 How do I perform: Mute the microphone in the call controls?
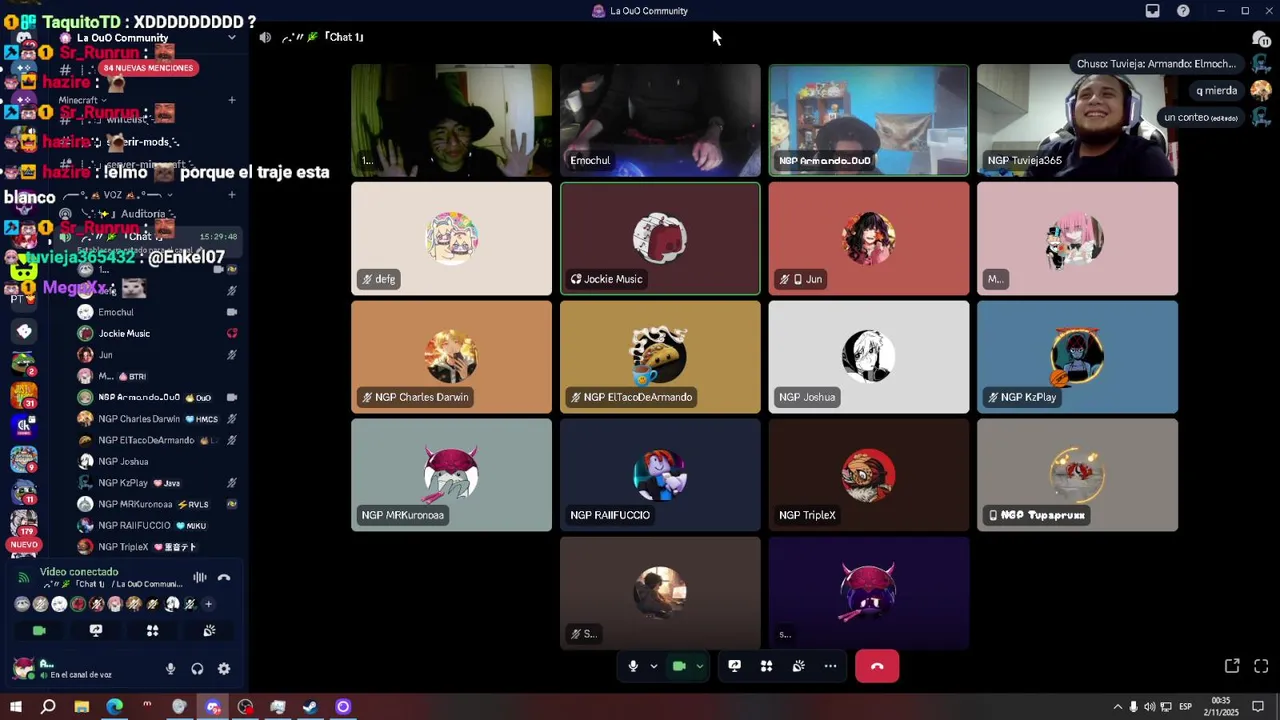coord(633,666)
